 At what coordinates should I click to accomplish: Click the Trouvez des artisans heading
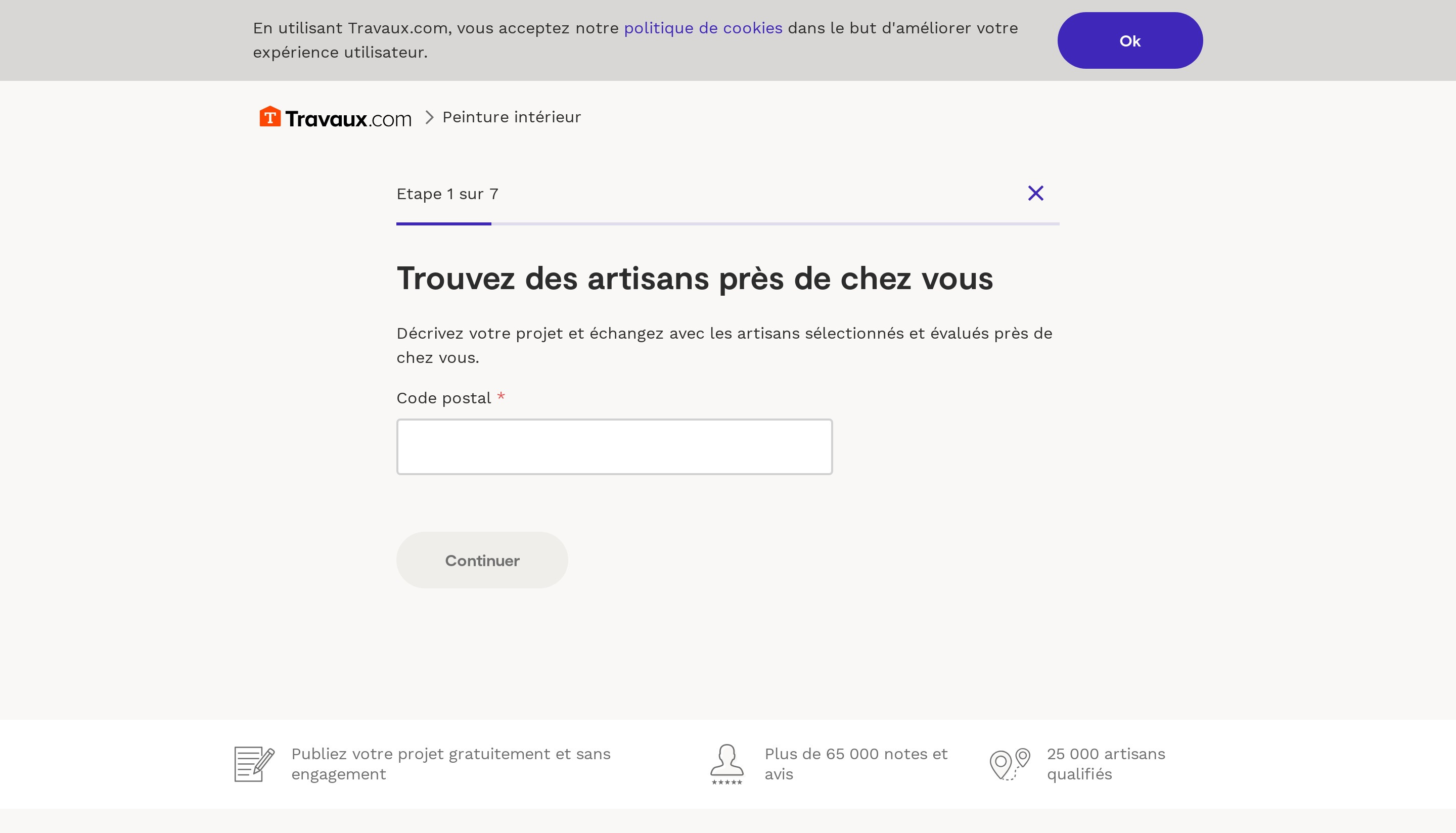(695, 279)
